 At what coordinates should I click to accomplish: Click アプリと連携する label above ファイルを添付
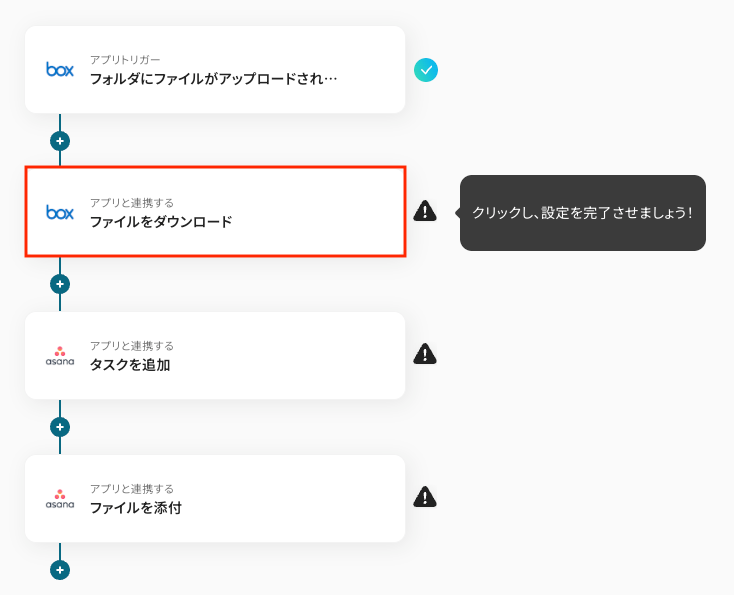coord(132,489)
